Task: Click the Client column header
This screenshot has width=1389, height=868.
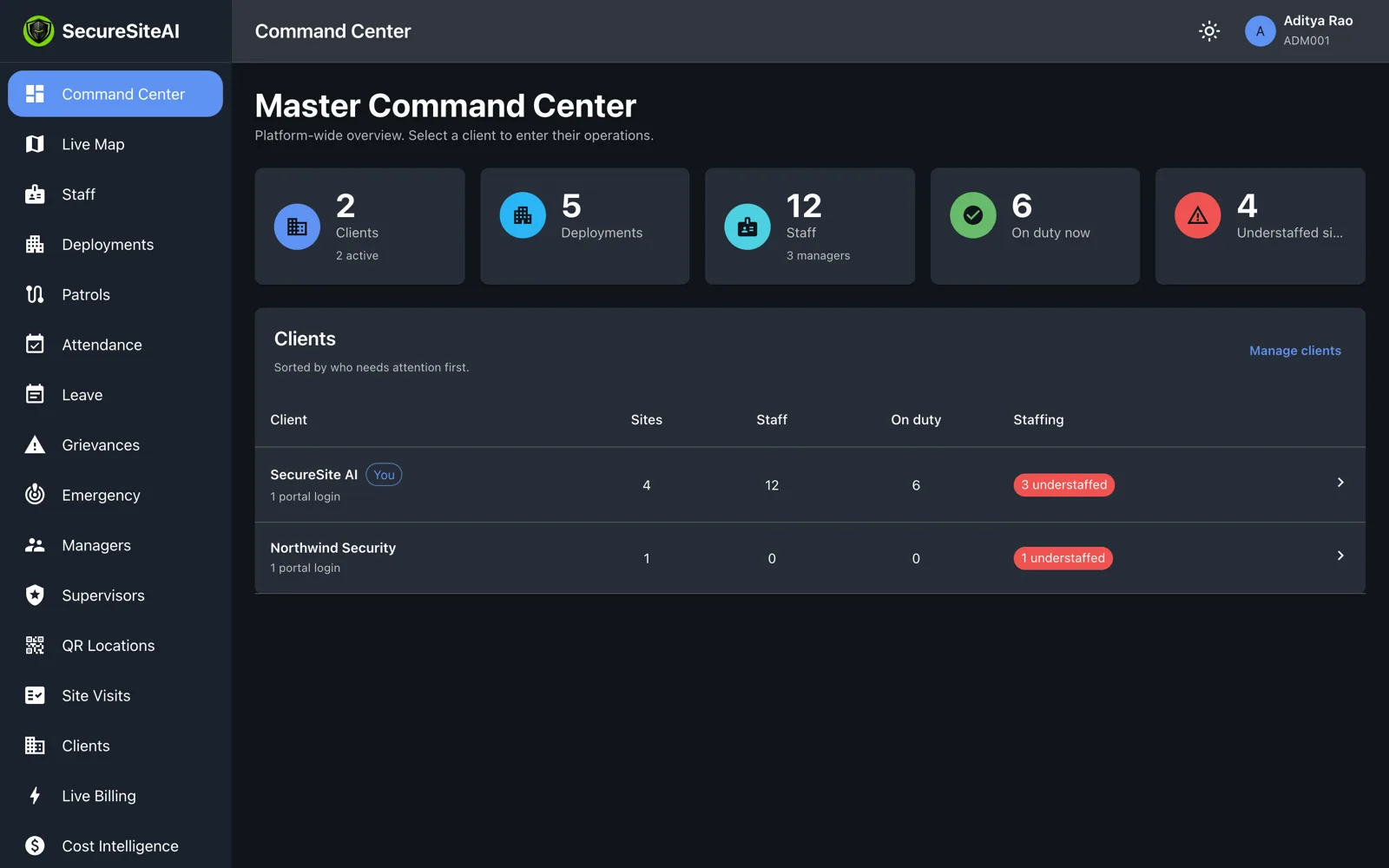Action: [288, 420]
